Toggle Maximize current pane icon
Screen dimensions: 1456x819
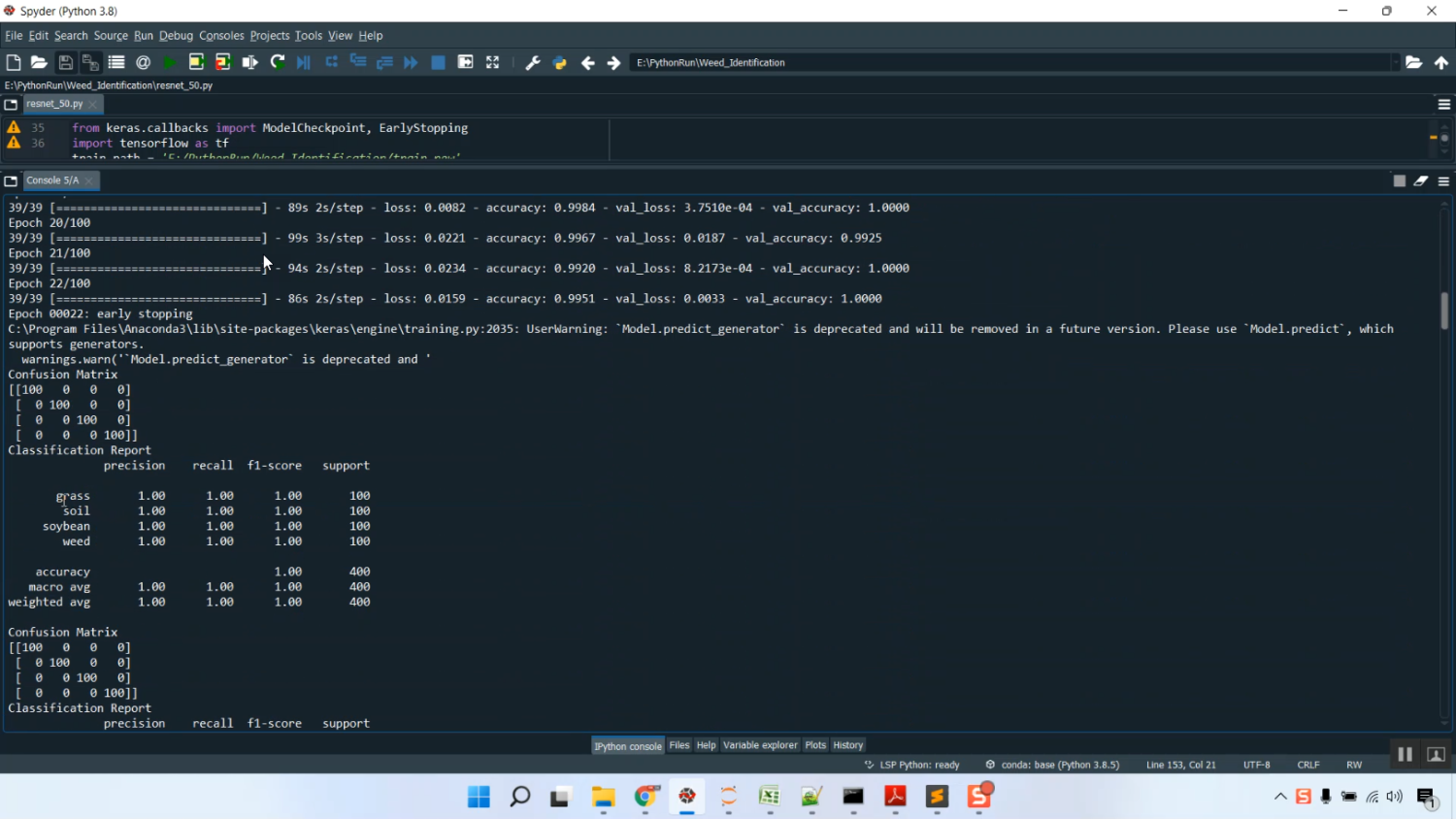coord(493,62)
